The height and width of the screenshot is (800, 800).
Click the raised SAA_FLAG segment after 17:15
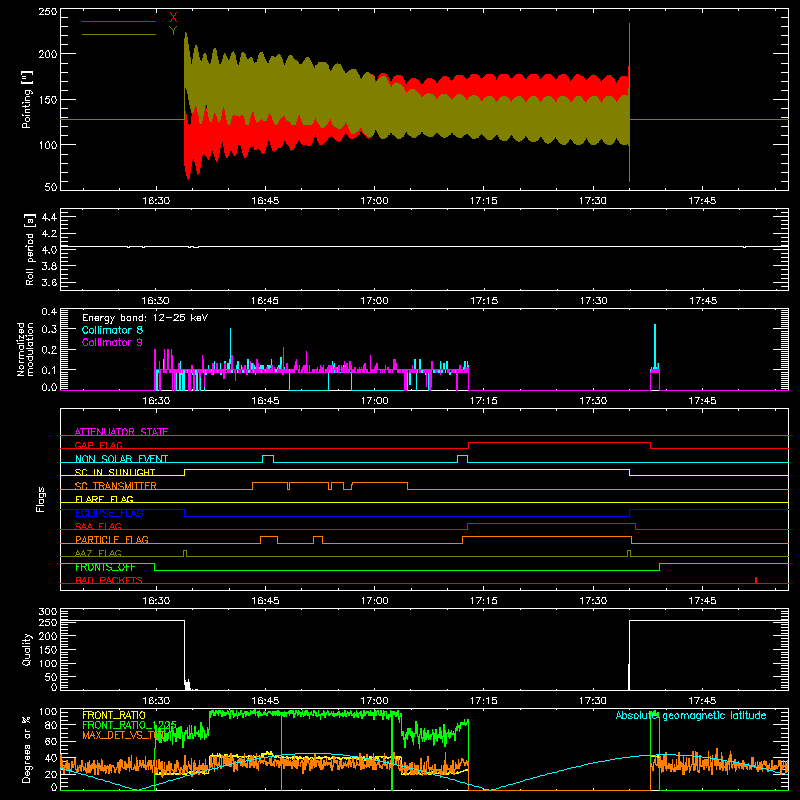(x=551, y=524)
